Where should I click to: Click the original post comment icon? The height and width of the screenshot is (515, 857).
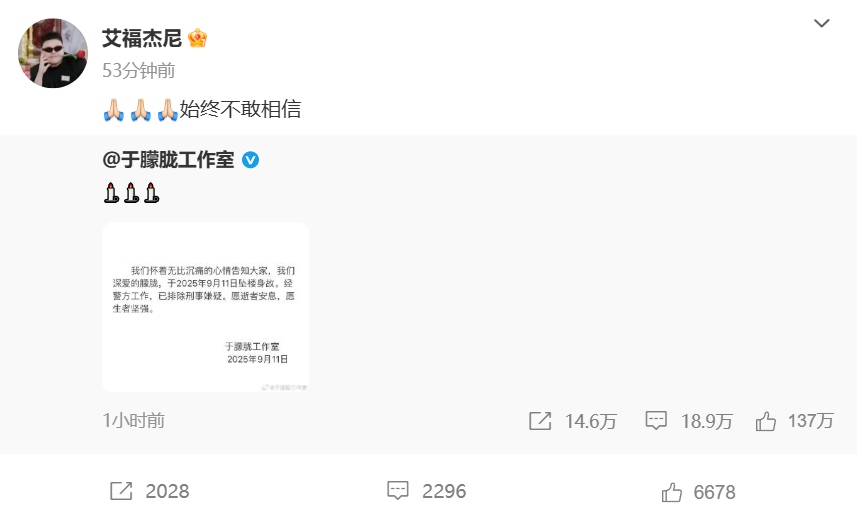click(656, 421)
